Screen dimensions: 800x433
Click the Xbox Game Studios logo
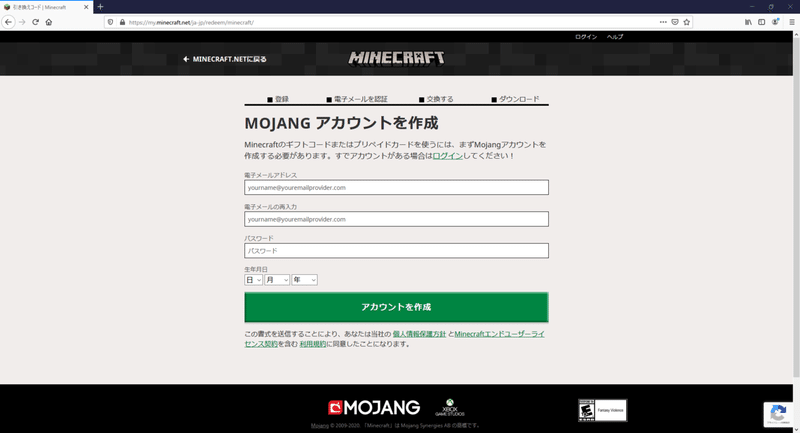point(449,407)
